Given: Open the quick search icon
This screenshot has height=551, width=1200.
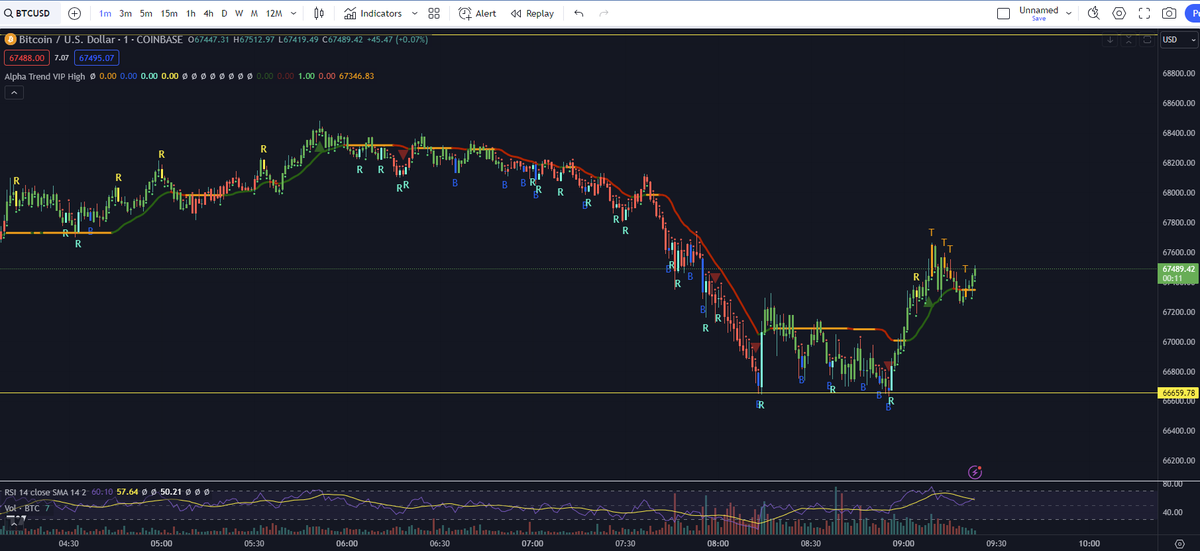Looking at the screenshot, I should click(x=1093, y=14).
